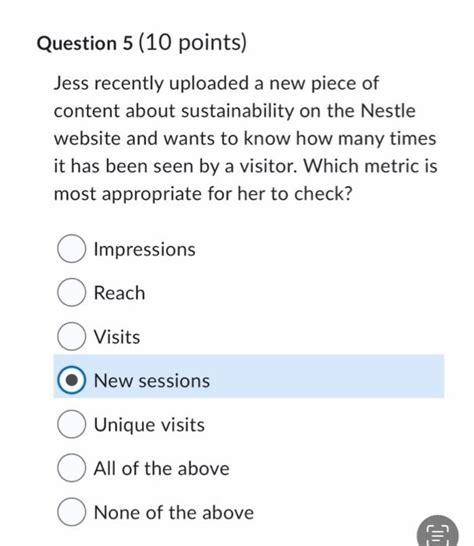Image resolution: width=474 pixels, height=546 pixels.
Task: Click the question paragraph about Jess
Action: click(x=246, y=139)
